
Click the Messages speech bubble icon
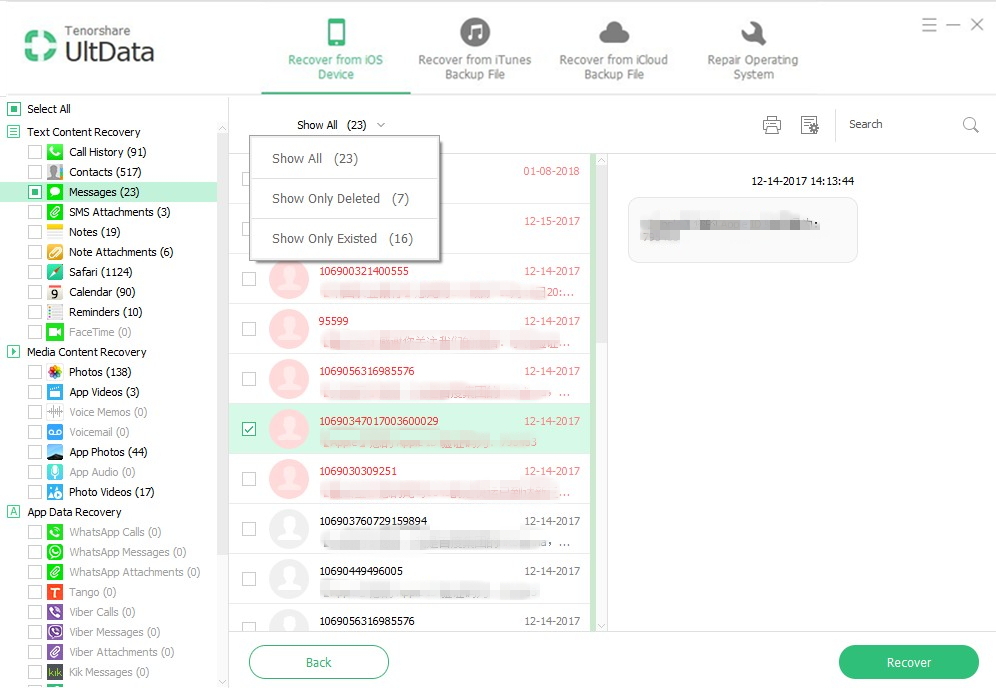tap(55, 192)
